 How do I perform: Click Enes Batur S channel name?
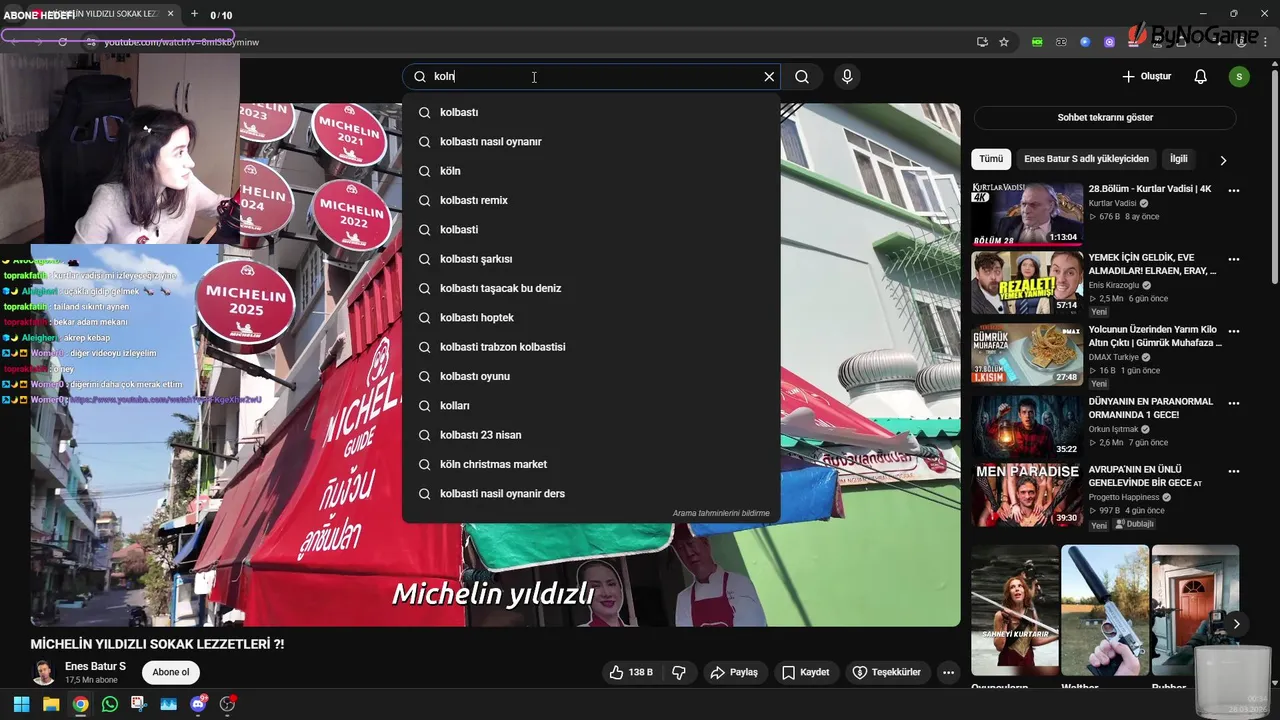coord(95,666)
